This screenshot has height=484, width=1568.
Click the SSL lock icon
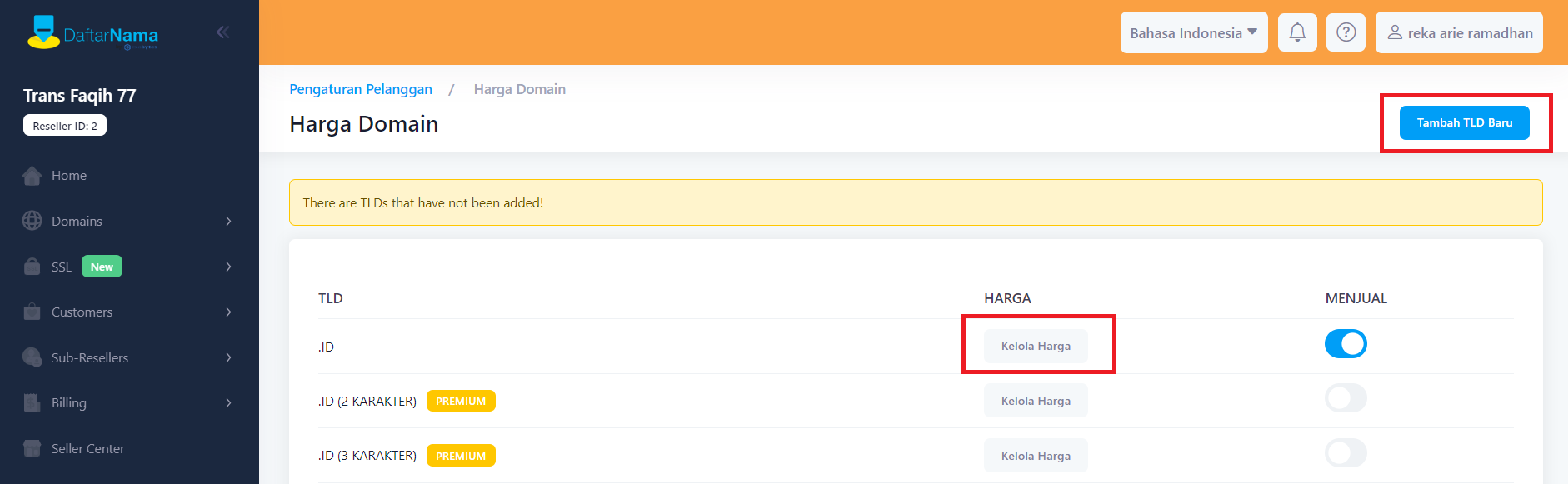point(32,267)
